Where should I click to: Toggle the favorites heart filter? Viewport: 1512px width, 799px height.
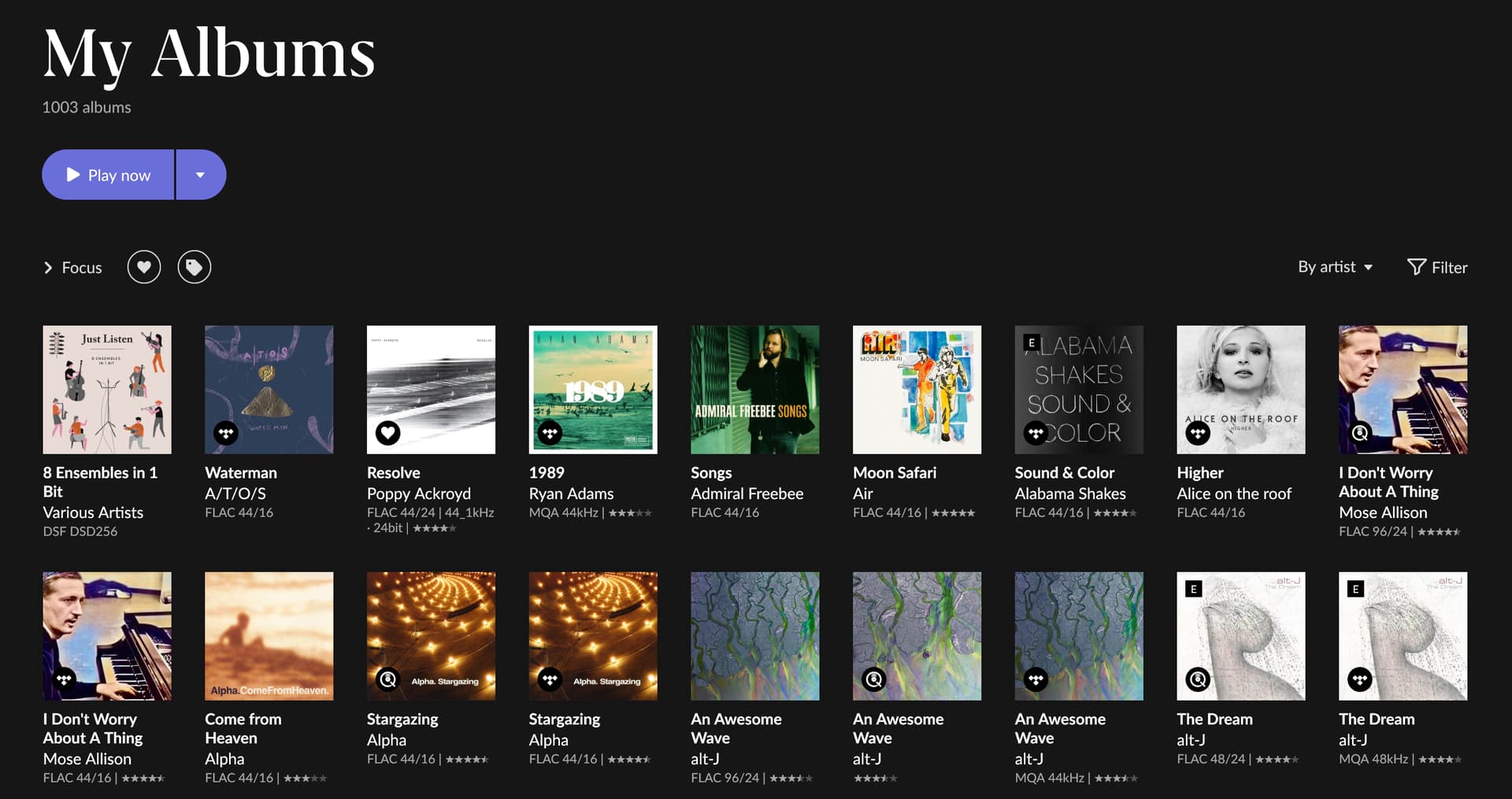[x=144, y=268]
